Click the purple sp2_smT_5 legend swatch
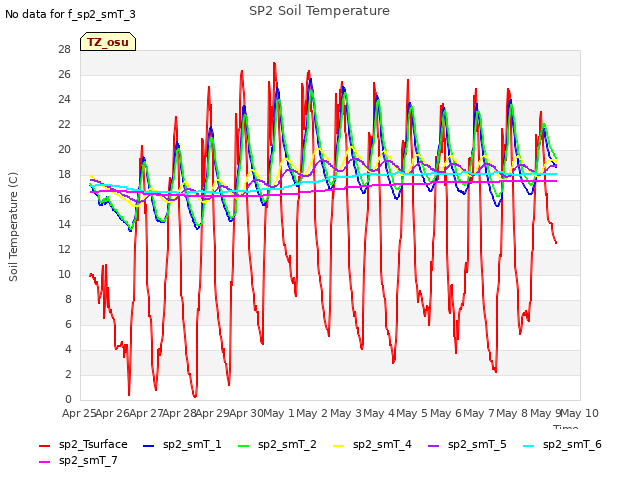The height and width of the screenshot is (480, 640). pyautogui.click(x=433, y=446)
